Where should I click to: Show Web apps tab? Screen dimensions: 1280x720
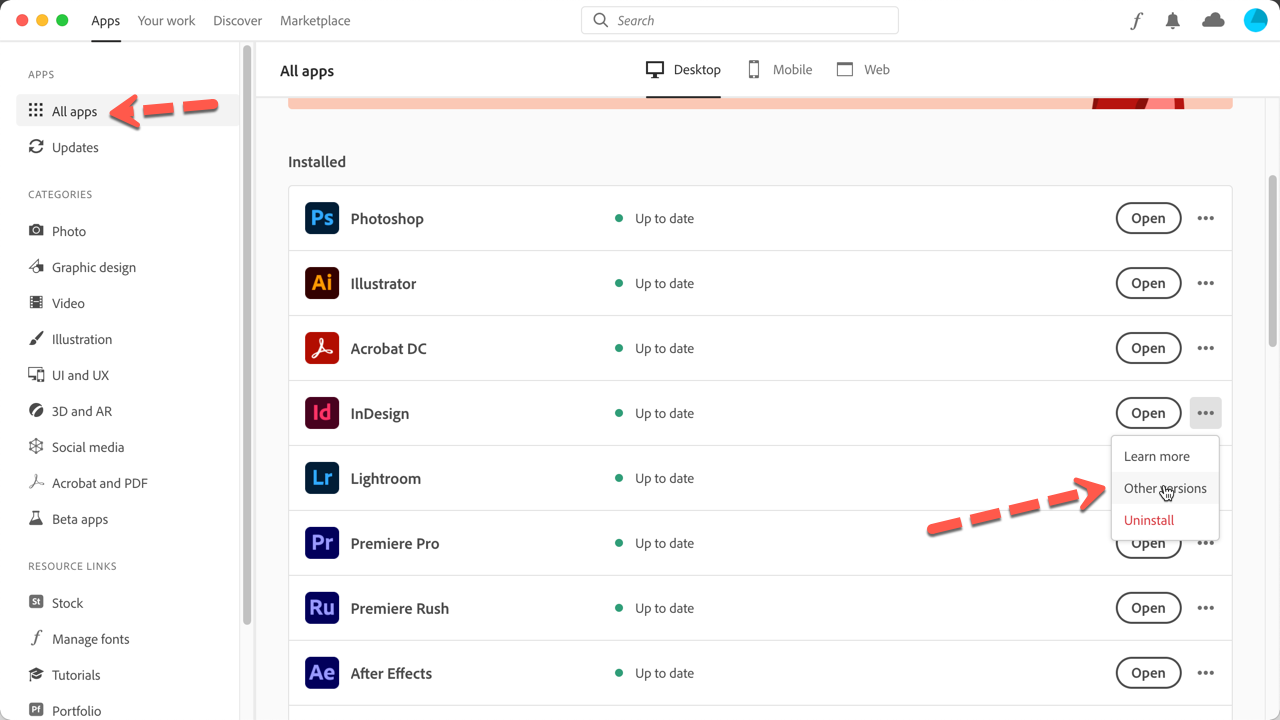[863, 70]
